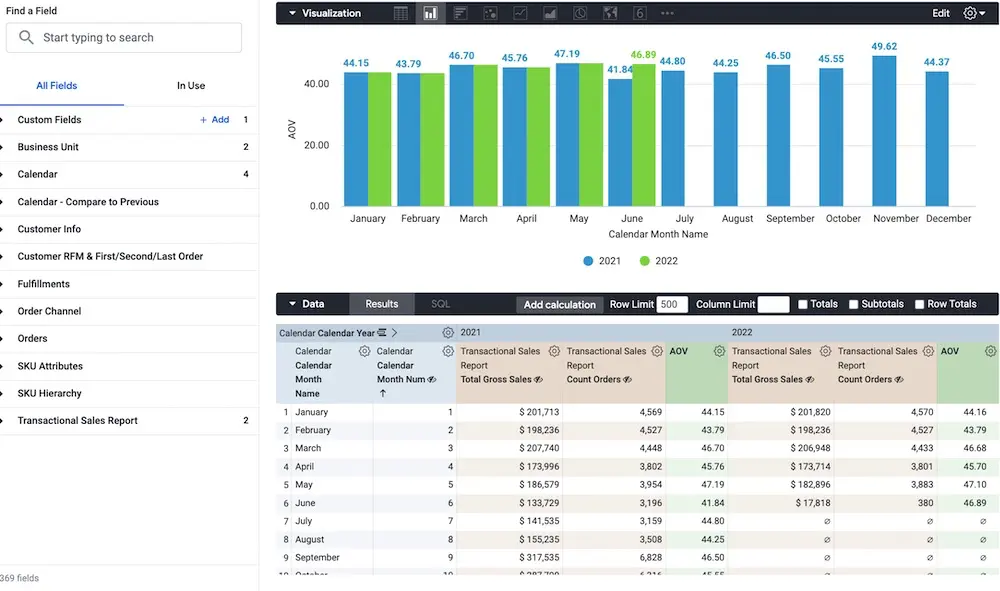Screen dimensions: 1000x591
Task: Switch to the In Use tab
Action: click(x=191, y=85)
